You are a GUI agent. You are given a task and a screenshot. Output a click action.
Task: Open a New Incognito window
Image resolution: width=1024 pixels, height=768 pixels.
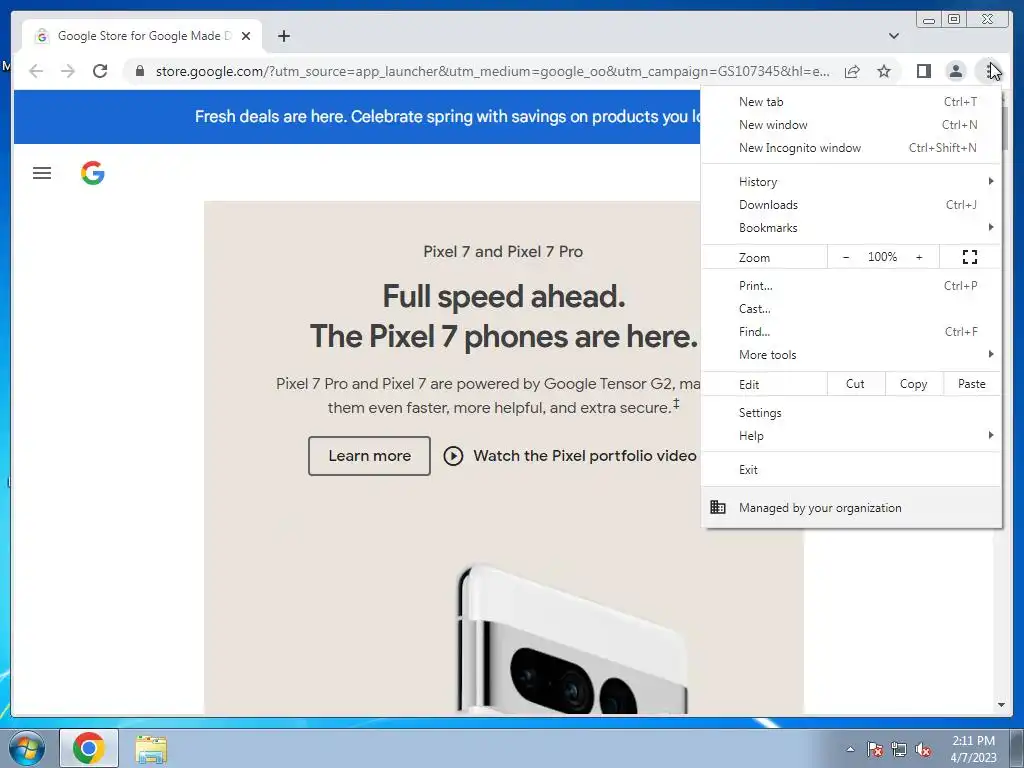coord(851,148)
